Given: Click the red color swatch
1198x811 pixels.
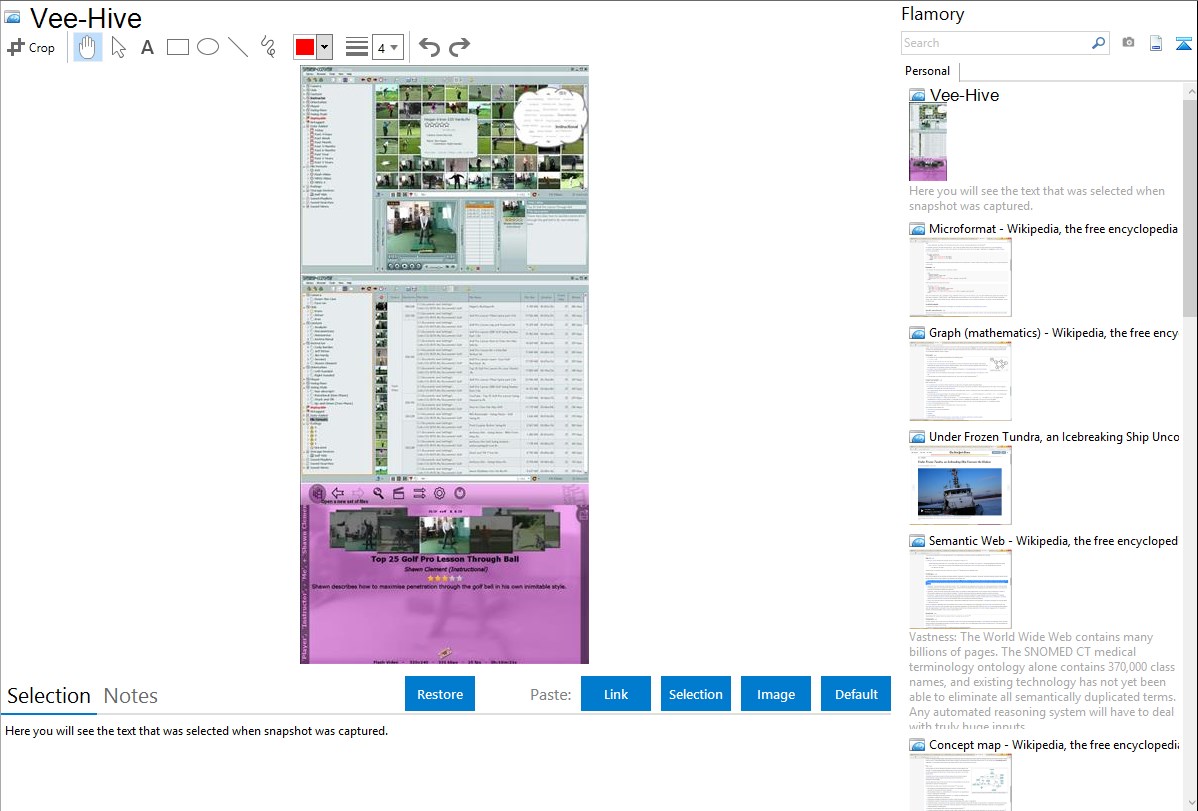Looking at the screenshot, I should (305, 47).
